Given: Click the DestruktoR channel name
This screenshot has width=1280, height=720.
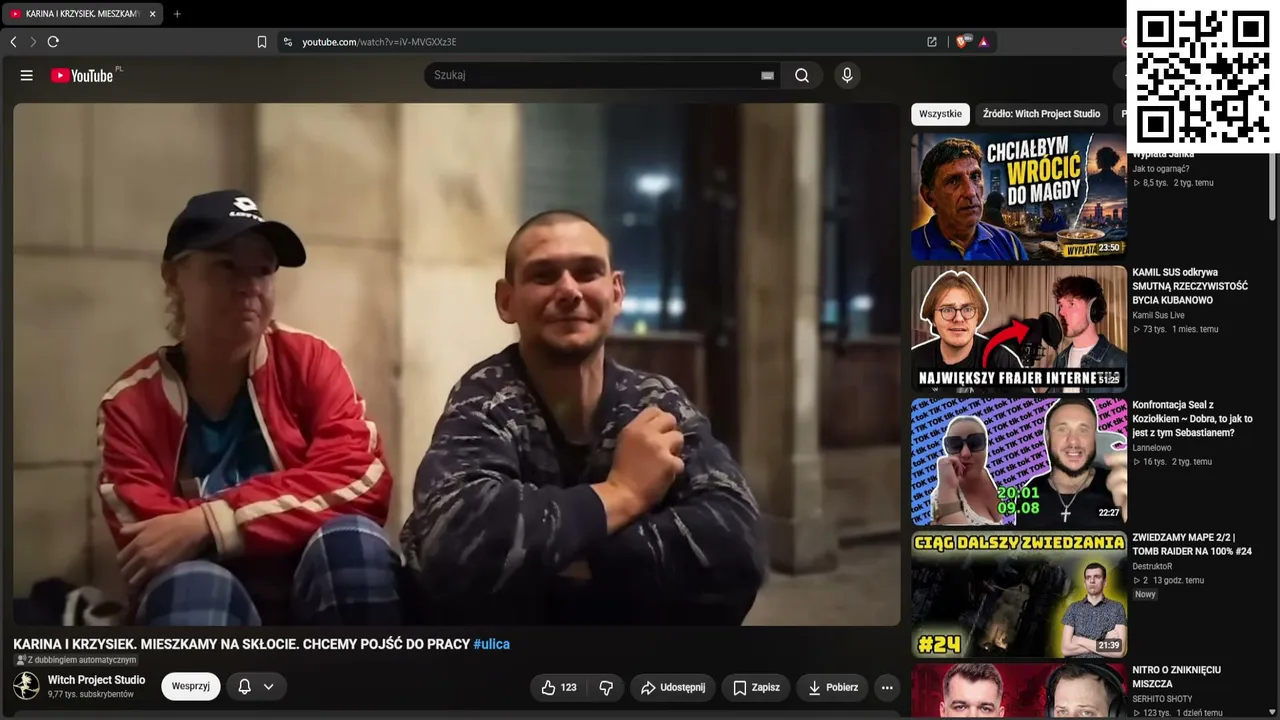Looking at the screenshot, I should (1154, 567).
